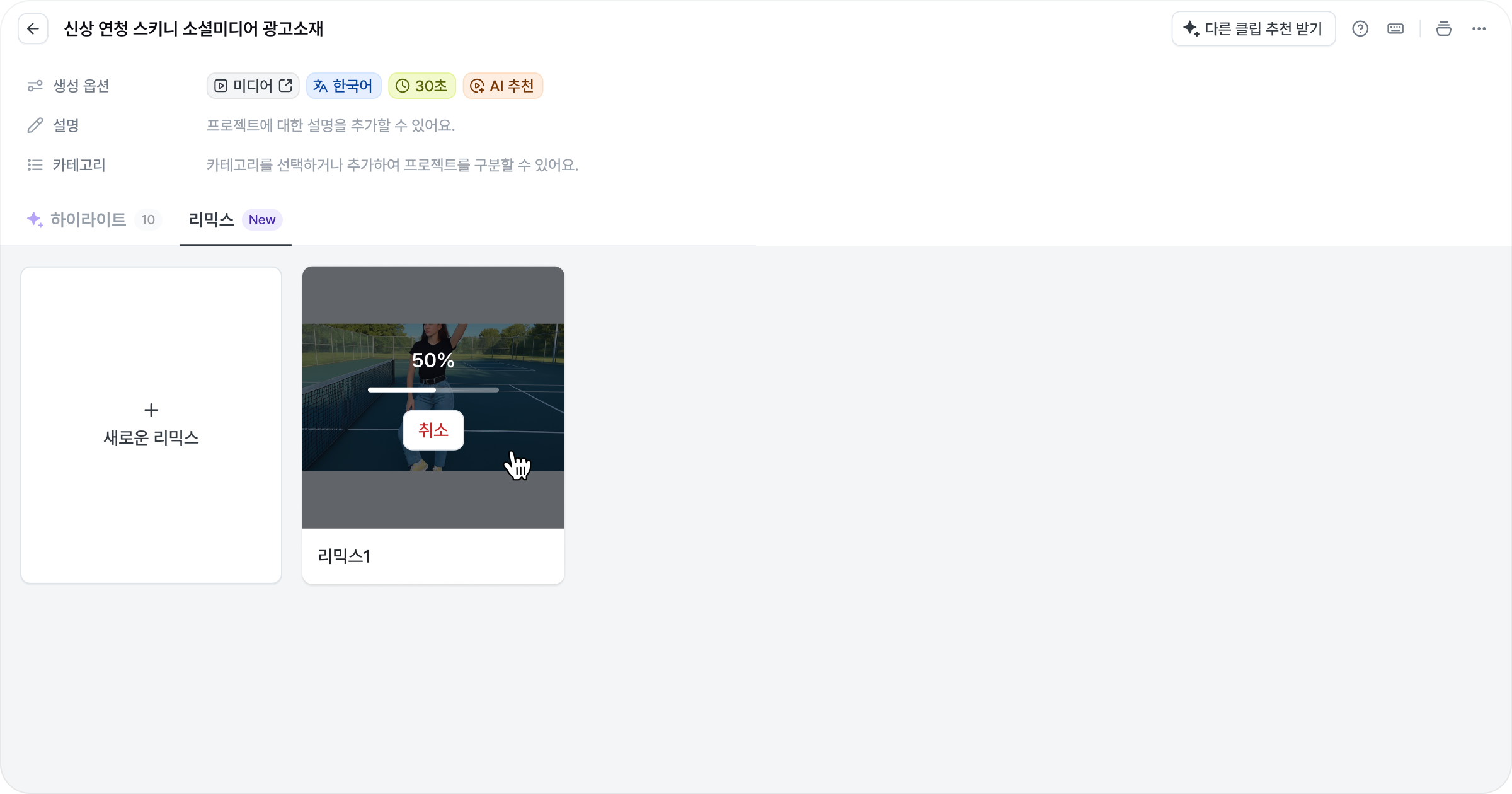
Task: Click the 리믹스1 card title
Action: coord(344,556)
